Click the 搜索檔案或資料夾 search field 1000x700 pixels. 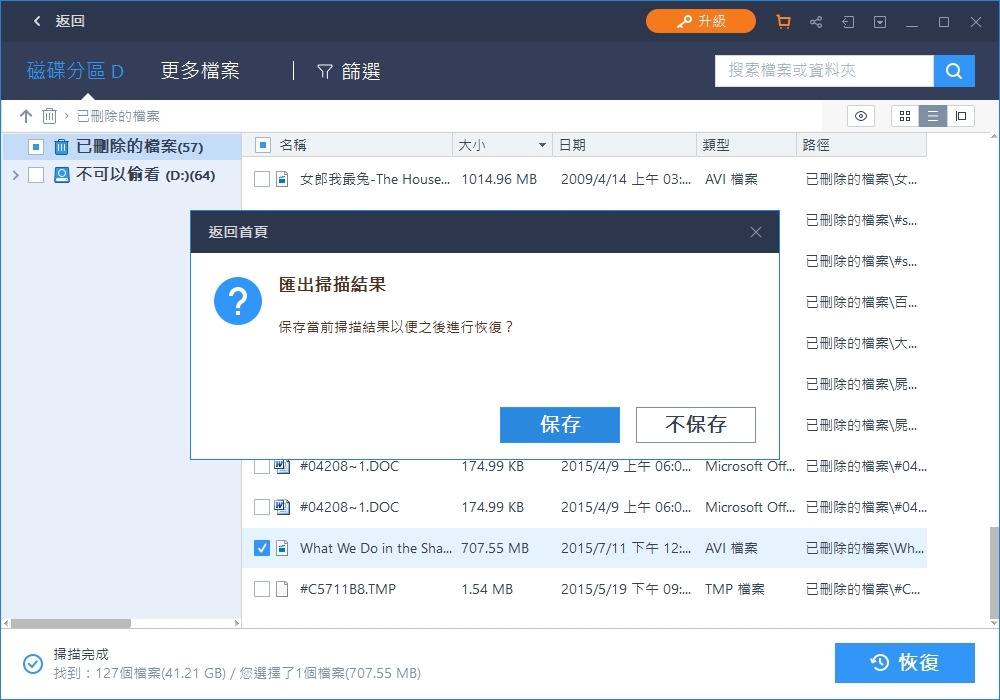coord(824,71)
